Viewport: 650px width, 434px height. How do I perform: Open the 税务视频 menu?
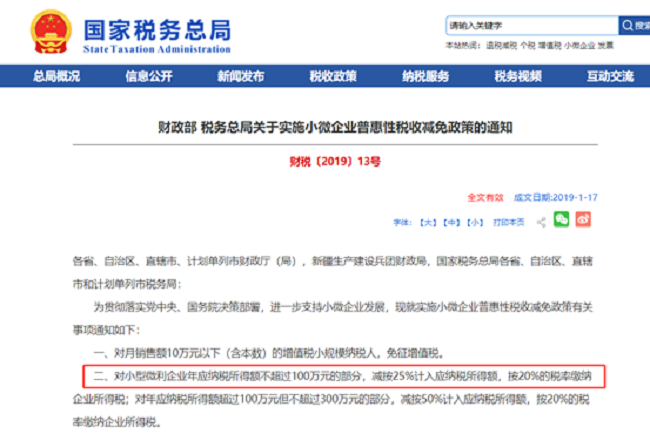pos(518,76)
